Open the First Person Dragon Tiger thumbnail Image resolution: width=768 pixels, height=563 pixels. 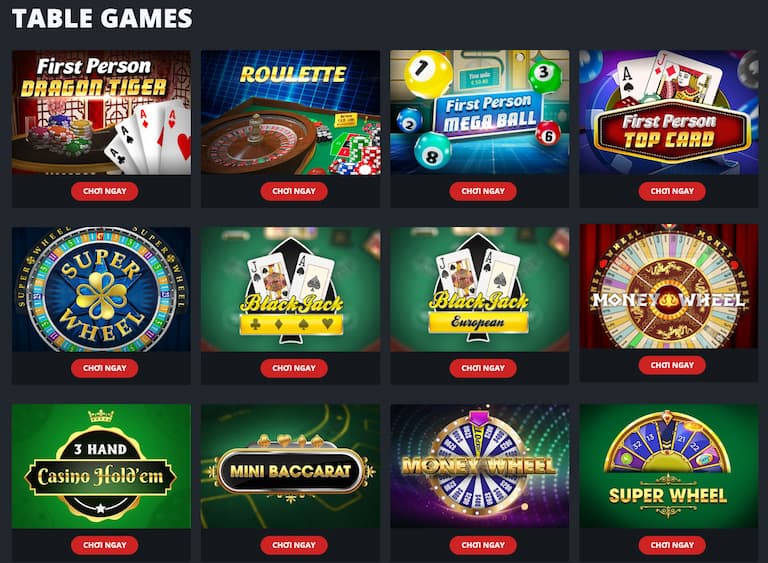101,112
